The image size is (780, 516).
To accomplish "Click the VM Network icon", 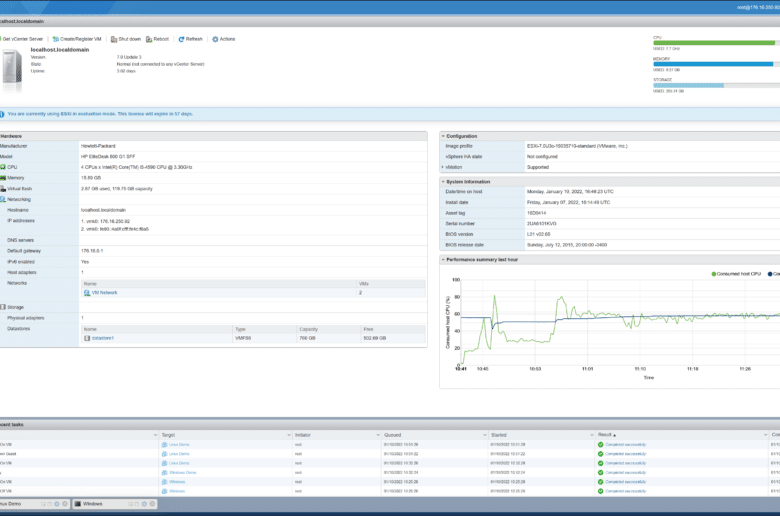I will (x=87, y=293).
